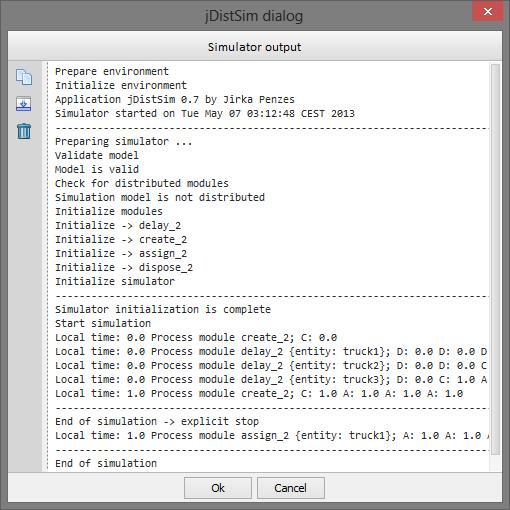This screenshot has height=510, width=510.
Task: Click the log line mentioning entity truck2
Action: (271, 365)
